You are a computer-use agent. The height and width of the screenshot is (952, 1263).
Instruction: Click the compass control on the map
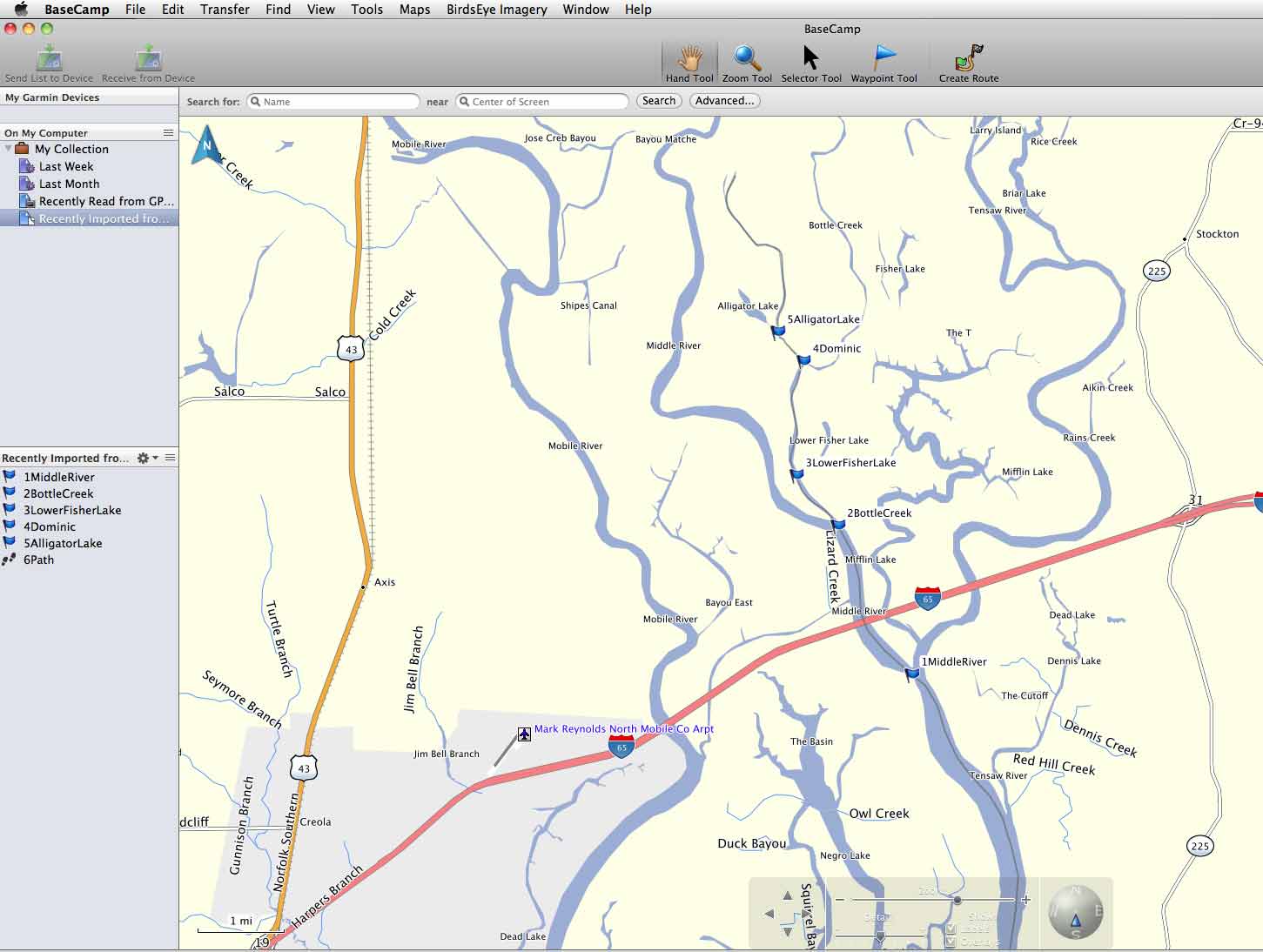click(x=1076, y=913)
